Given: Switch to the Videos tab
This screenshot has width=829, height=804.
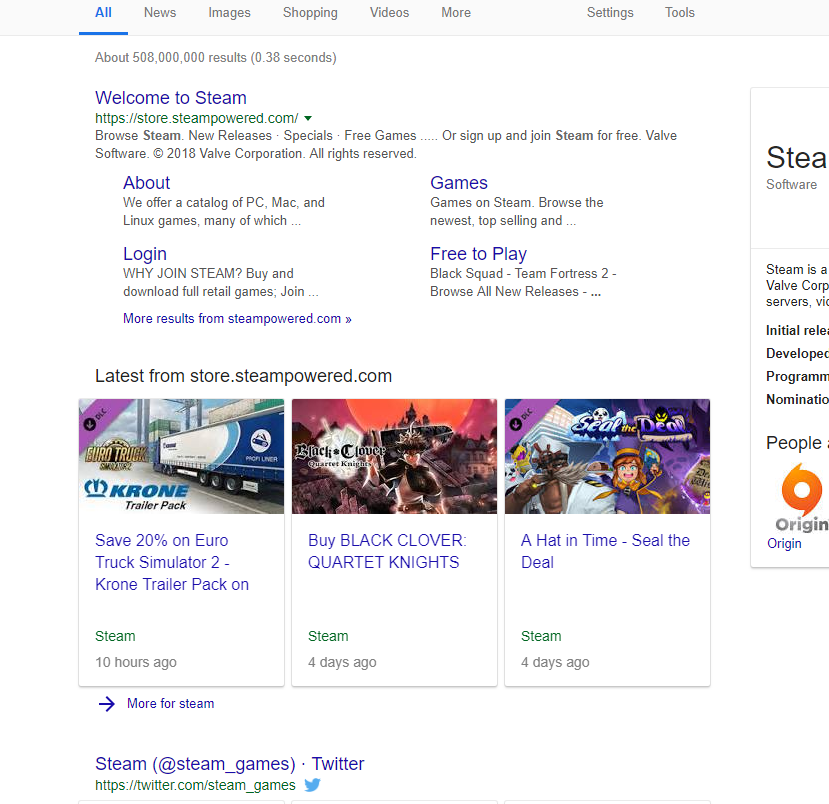Looking at the screenshot, I should pos(389,13).
